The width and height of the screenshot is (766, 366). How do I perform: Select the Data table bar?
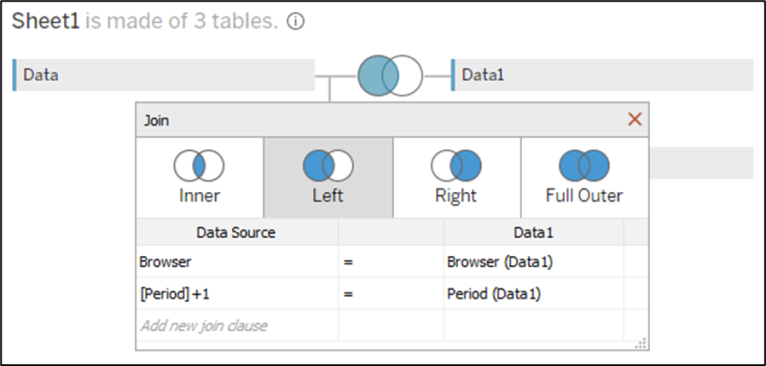pos(164,75)
